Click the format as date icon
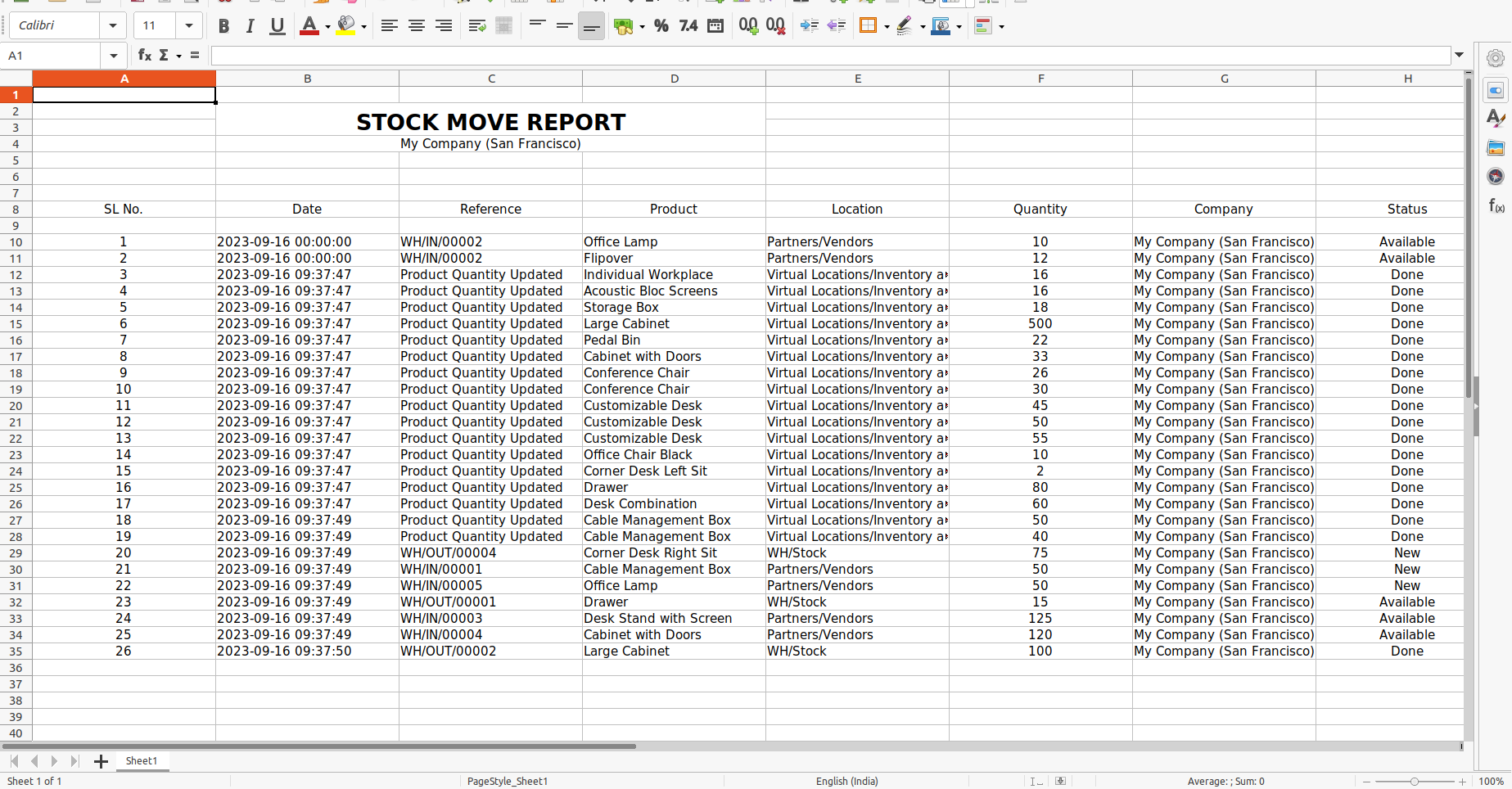The height and width of the screenshot is (789, 1512). pyautogui.click(x=715, y=26)
